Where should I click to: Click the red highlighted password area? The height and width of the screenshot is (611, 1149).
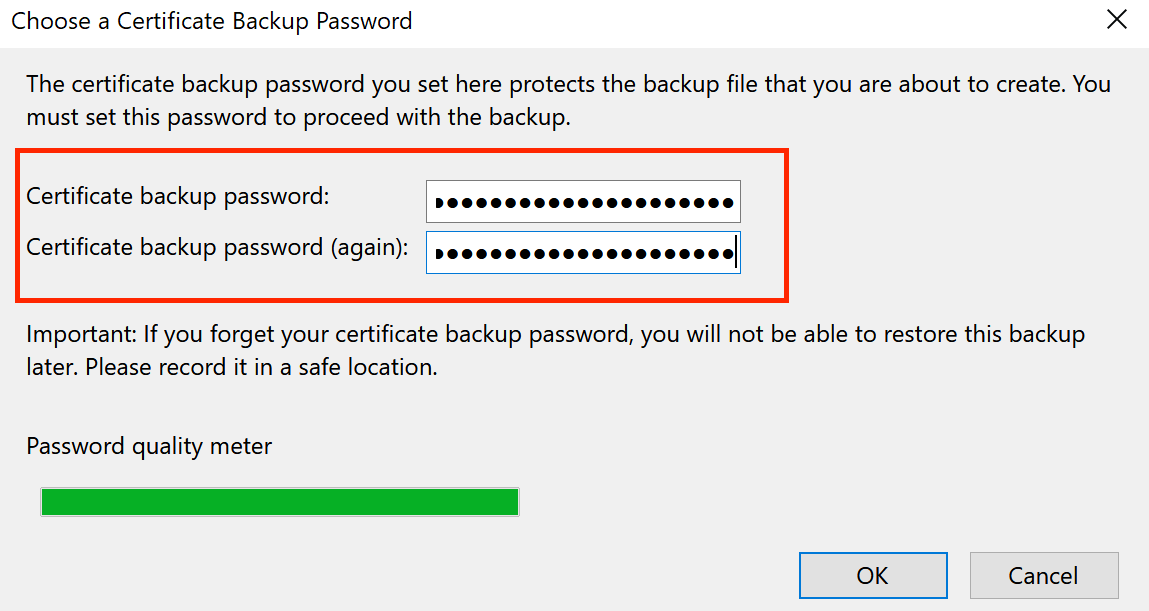click(400, 225)
